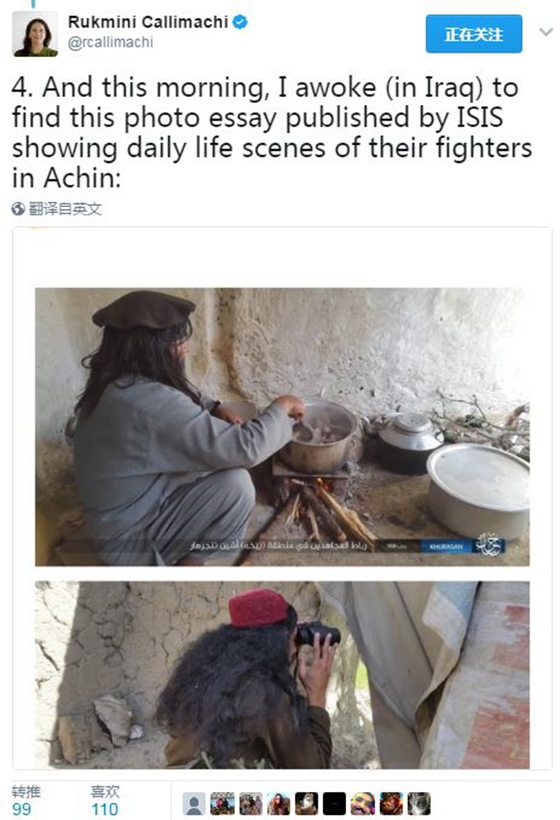
Task: Open the third liker avatar
Action: (250, 804)
